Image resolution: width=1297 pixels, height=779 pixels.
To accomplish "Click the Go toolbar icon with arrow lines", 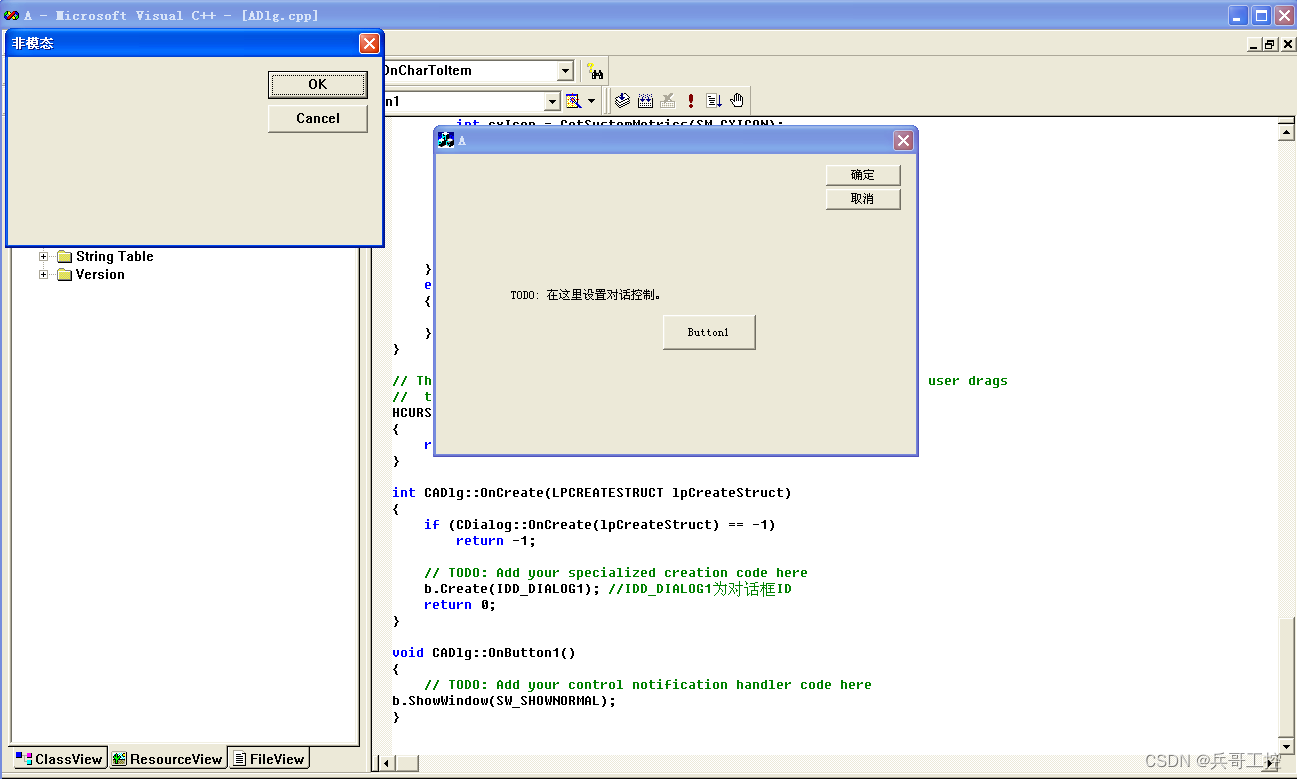I will coord(712,100).
